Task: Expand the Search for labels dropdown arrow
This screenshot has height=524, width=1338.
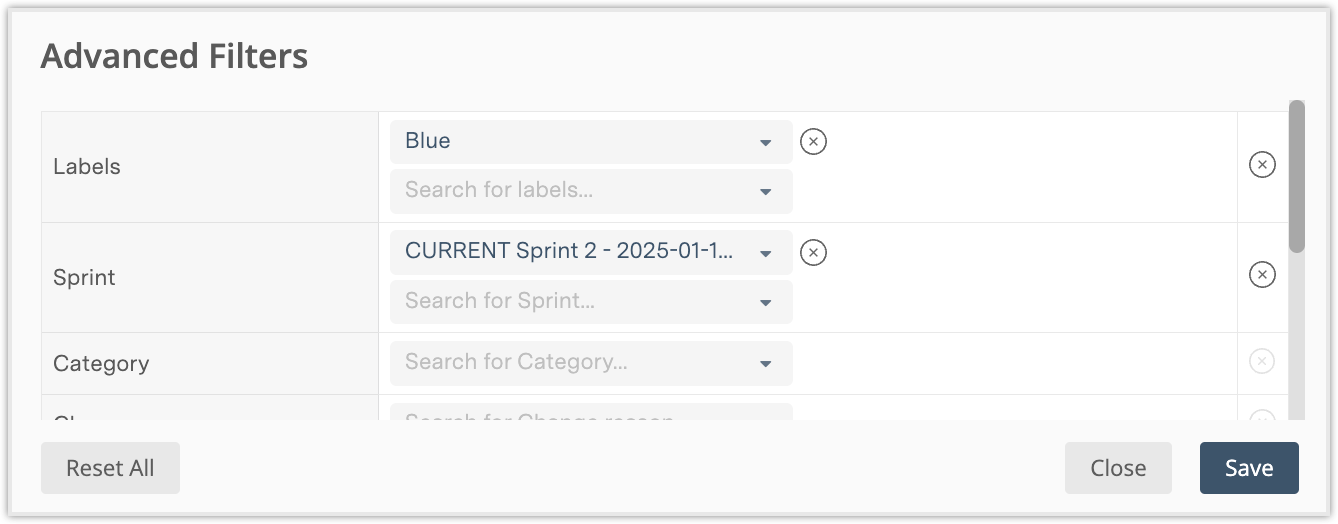Action: pyautogui.click(x=765, y=191)
